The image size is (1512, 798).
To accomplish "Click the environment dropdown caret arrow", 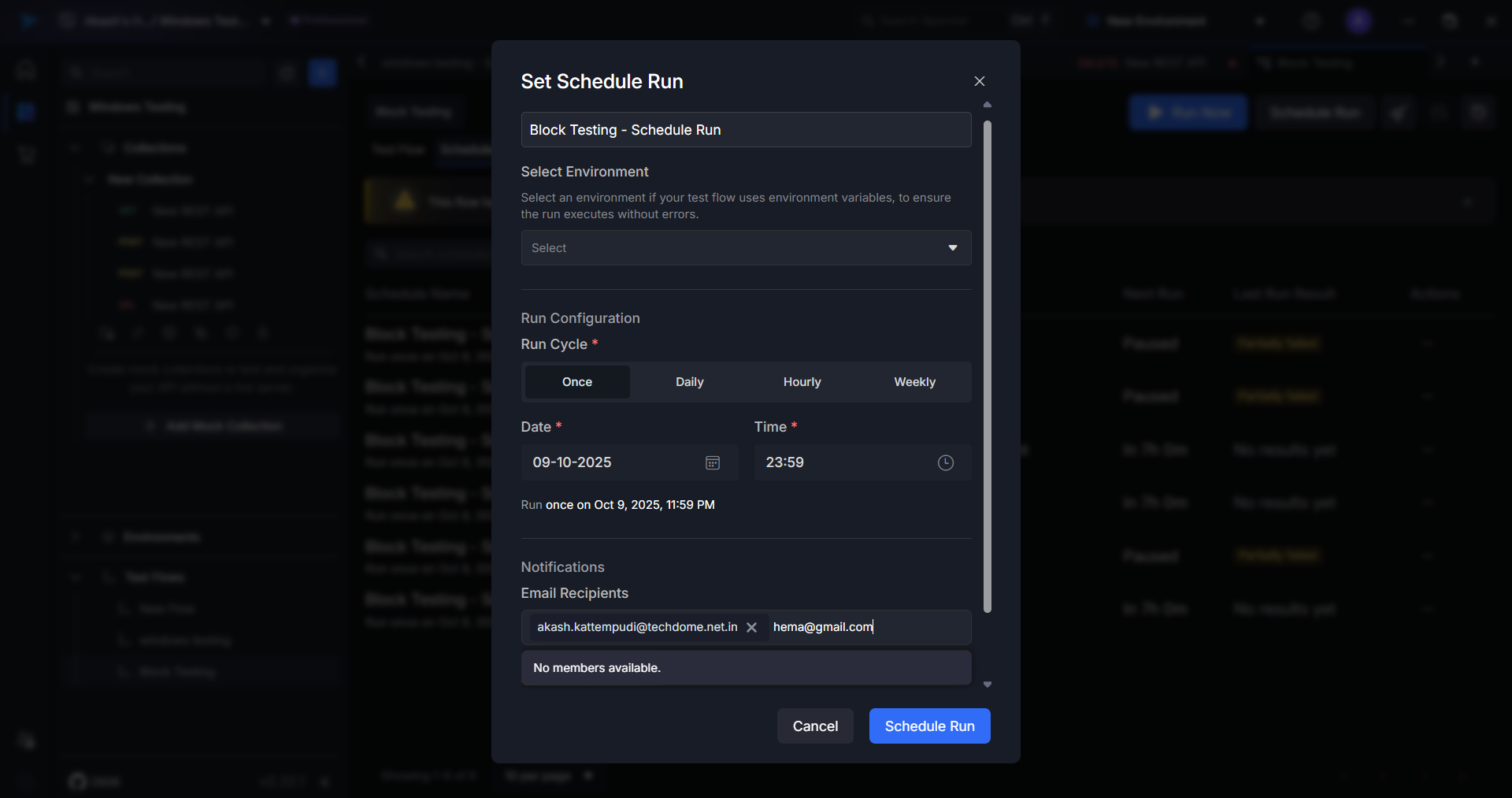I will pyautogui.click(x=952, y=248).
